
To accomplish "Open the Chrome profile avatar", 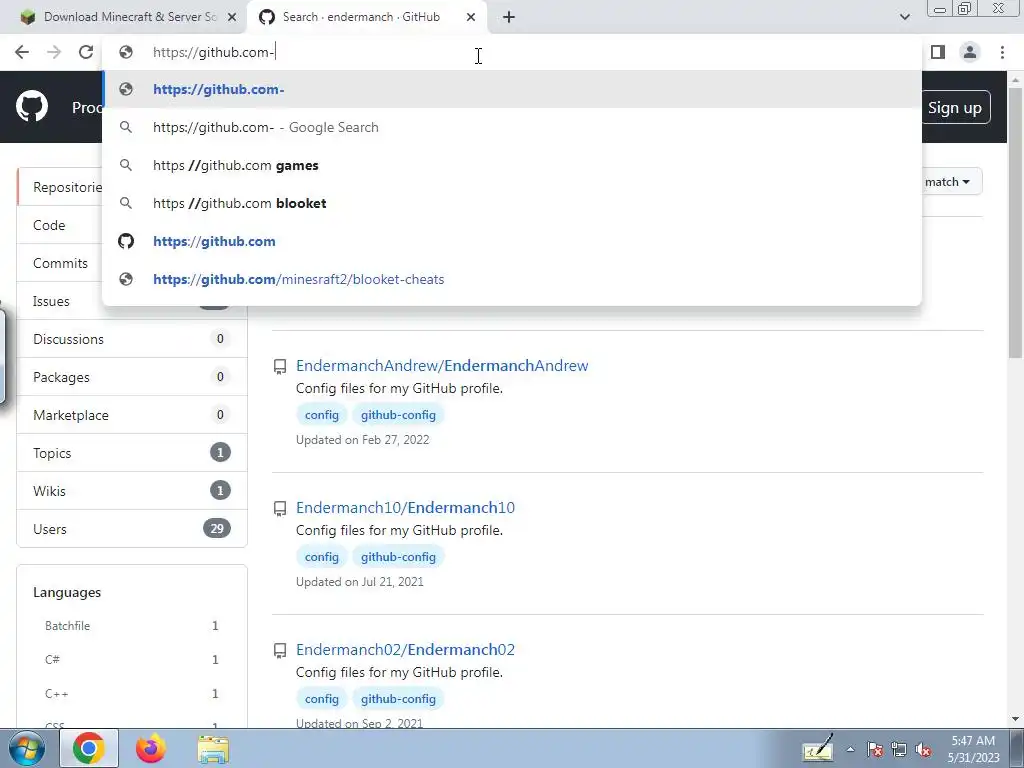I will (970, 52).
